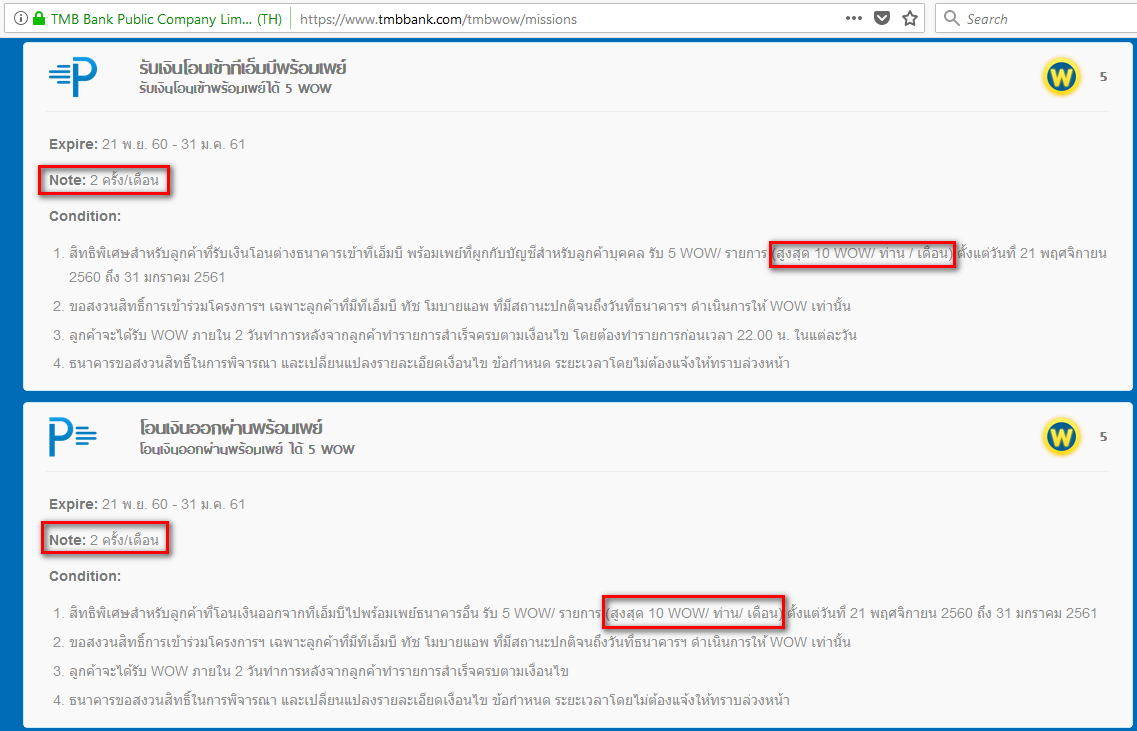Click condition 4 in the send mission card

point(429,701)
